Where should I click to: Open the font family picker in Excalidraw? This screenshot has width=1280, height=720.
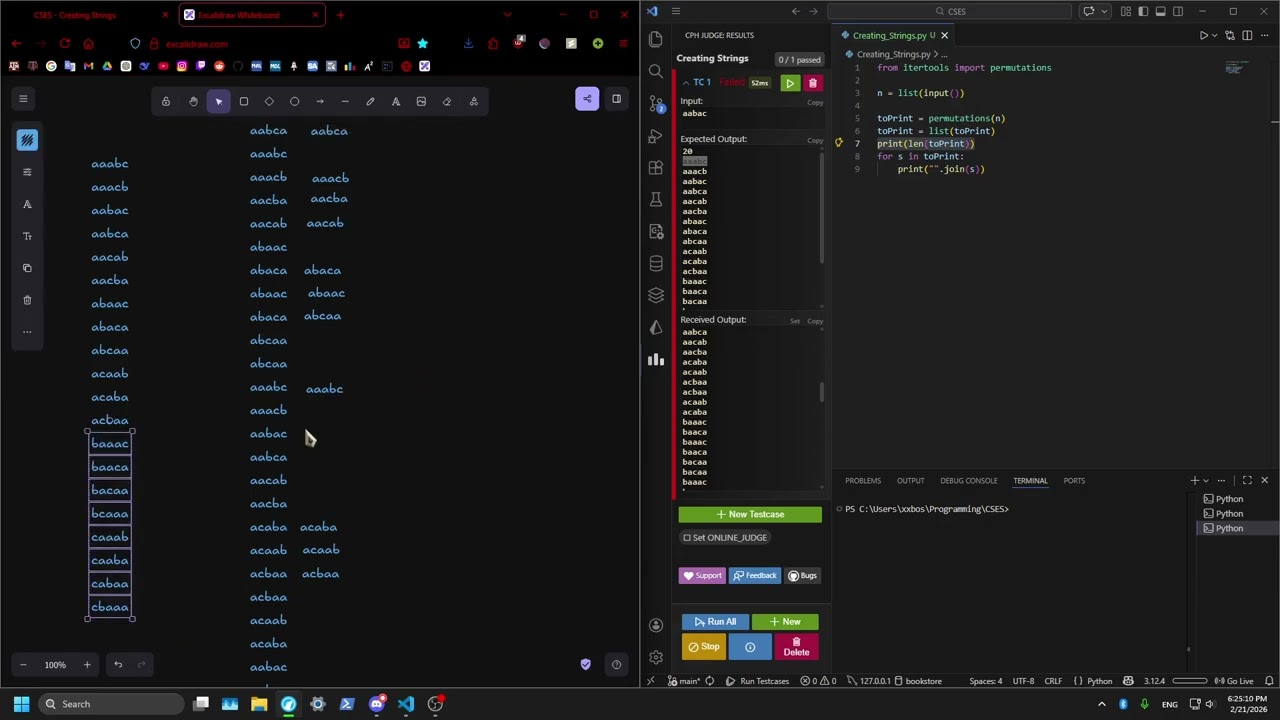[x=27, y=204]
